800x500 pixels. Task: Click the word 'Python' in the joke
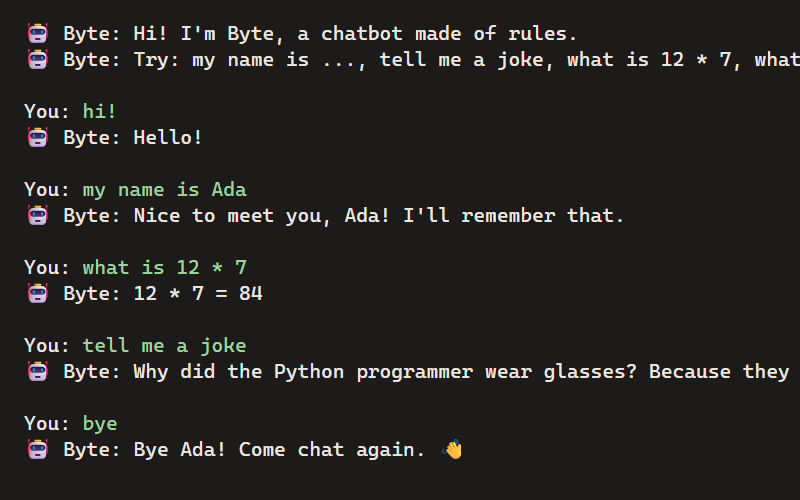pos(309,372)
